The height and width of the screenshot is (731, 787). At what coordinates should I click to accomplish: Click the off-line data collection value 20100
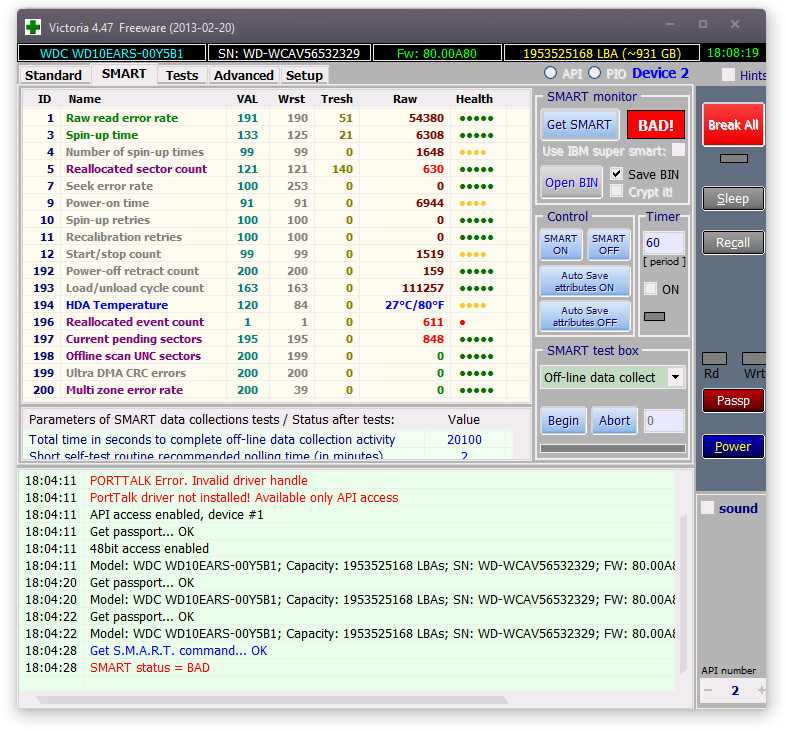tap(464, 440)
